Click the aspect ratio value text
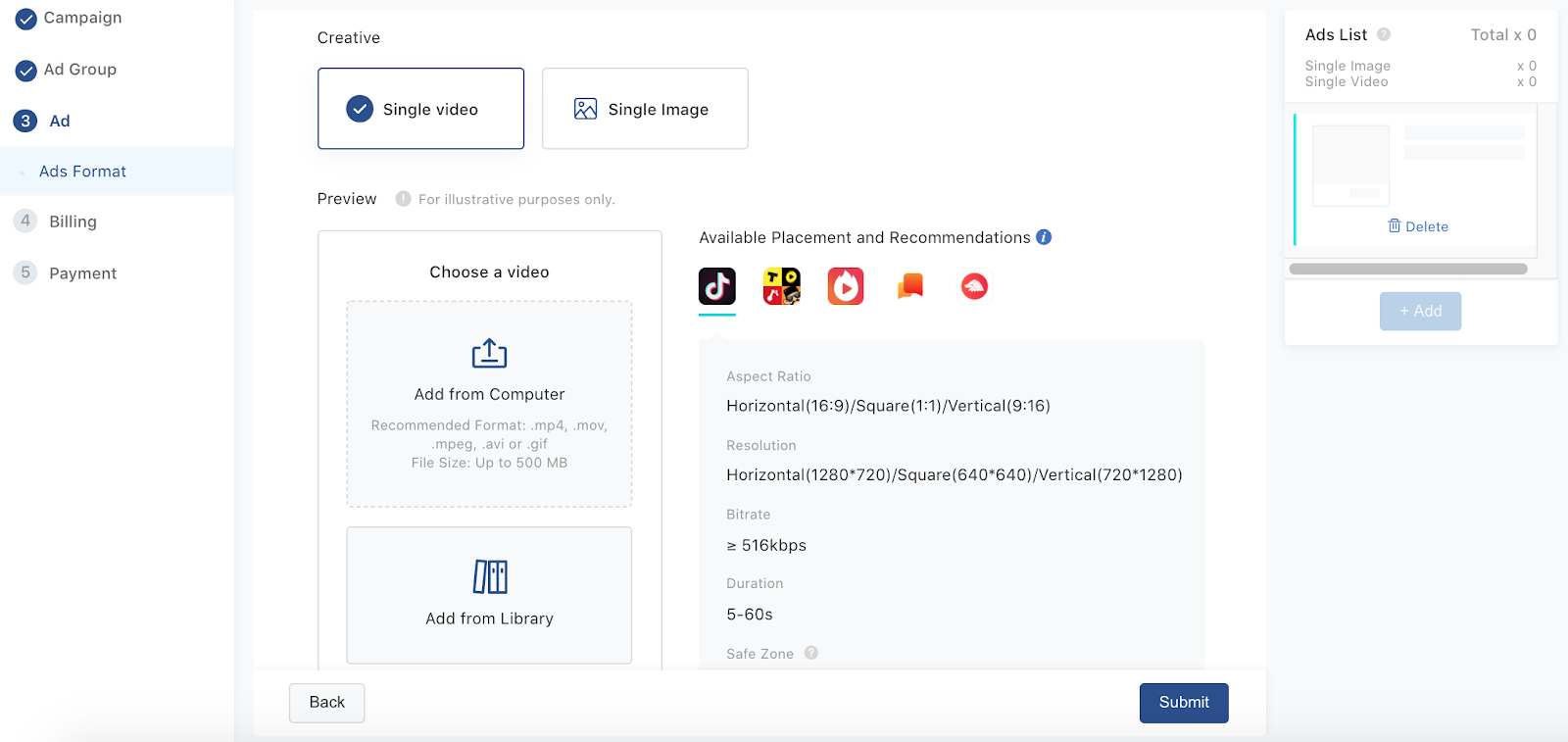 (888, 406)
